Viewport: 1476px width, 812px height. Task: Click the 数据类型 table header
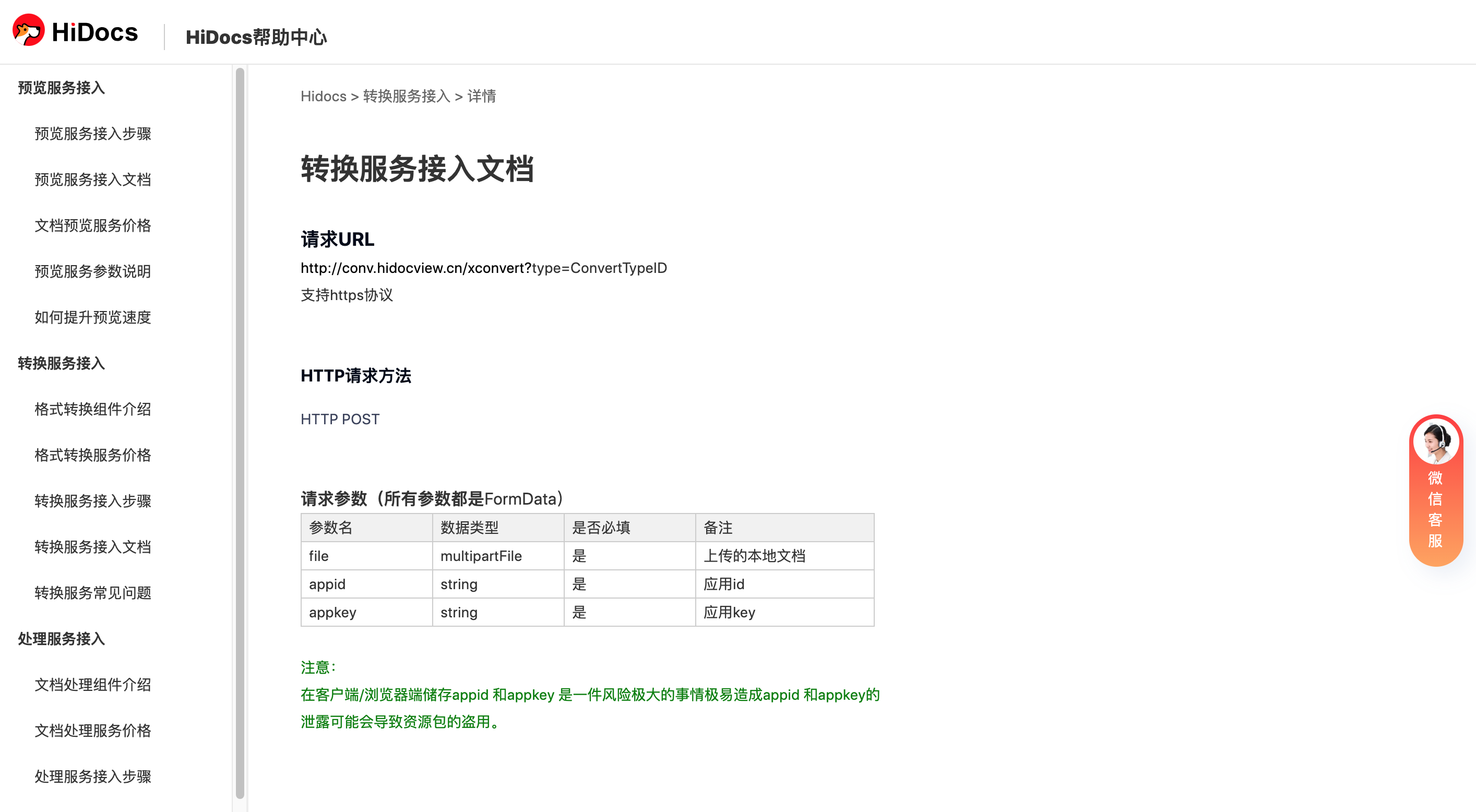[x=498, y=528]
